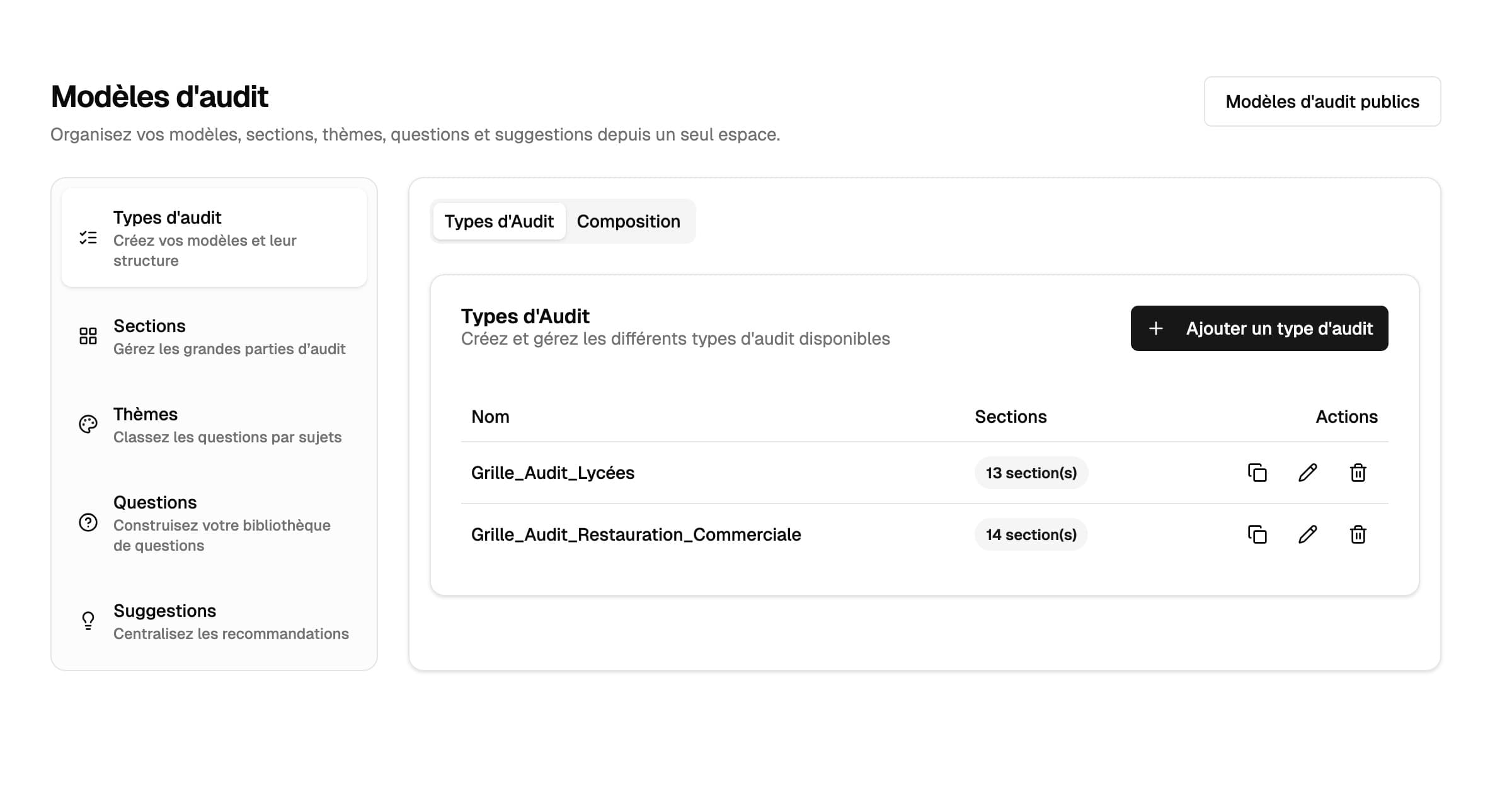
Task: Click the Thèmes palette icon
Action: coord(88,424)
